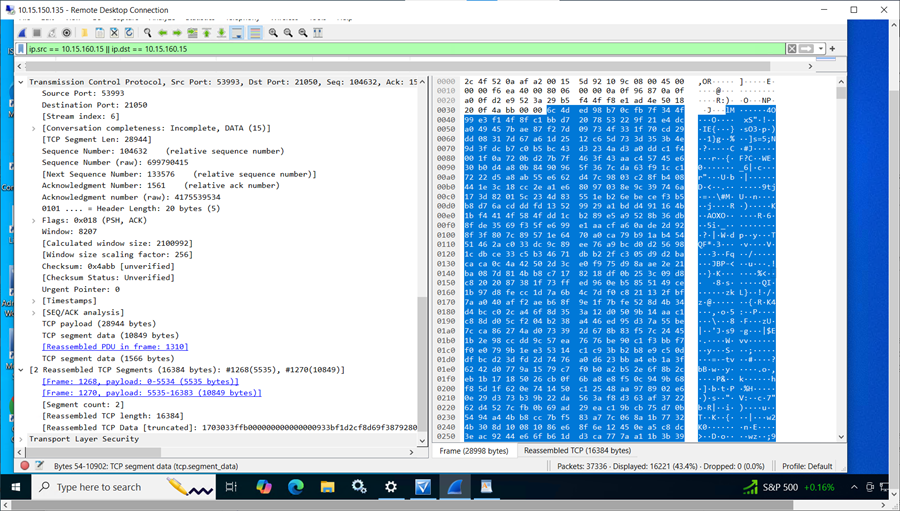
Task: Reset text to normal size
Action: pyautogui.click(x=303, y=33)
